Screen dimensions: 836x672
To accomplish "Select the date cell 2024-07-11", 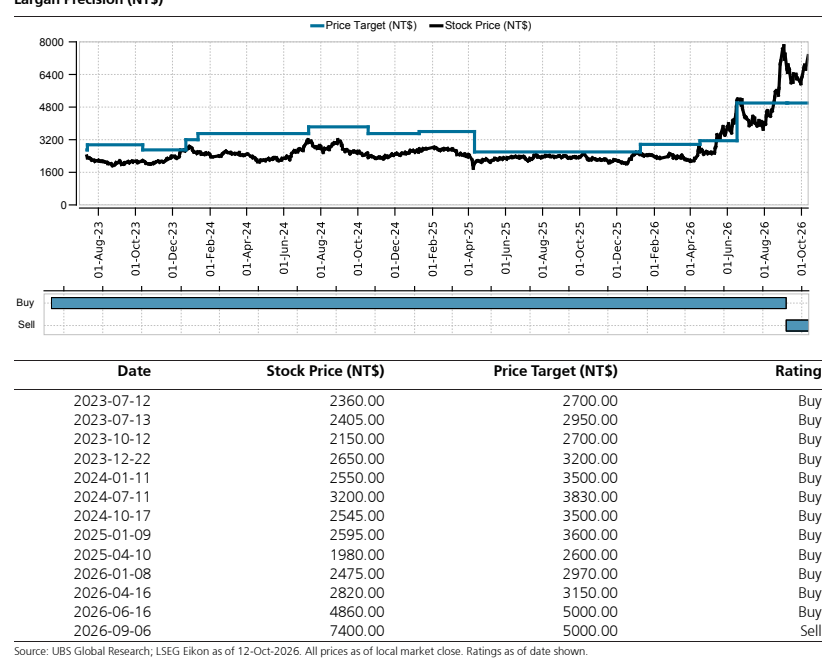I will 112,497.
